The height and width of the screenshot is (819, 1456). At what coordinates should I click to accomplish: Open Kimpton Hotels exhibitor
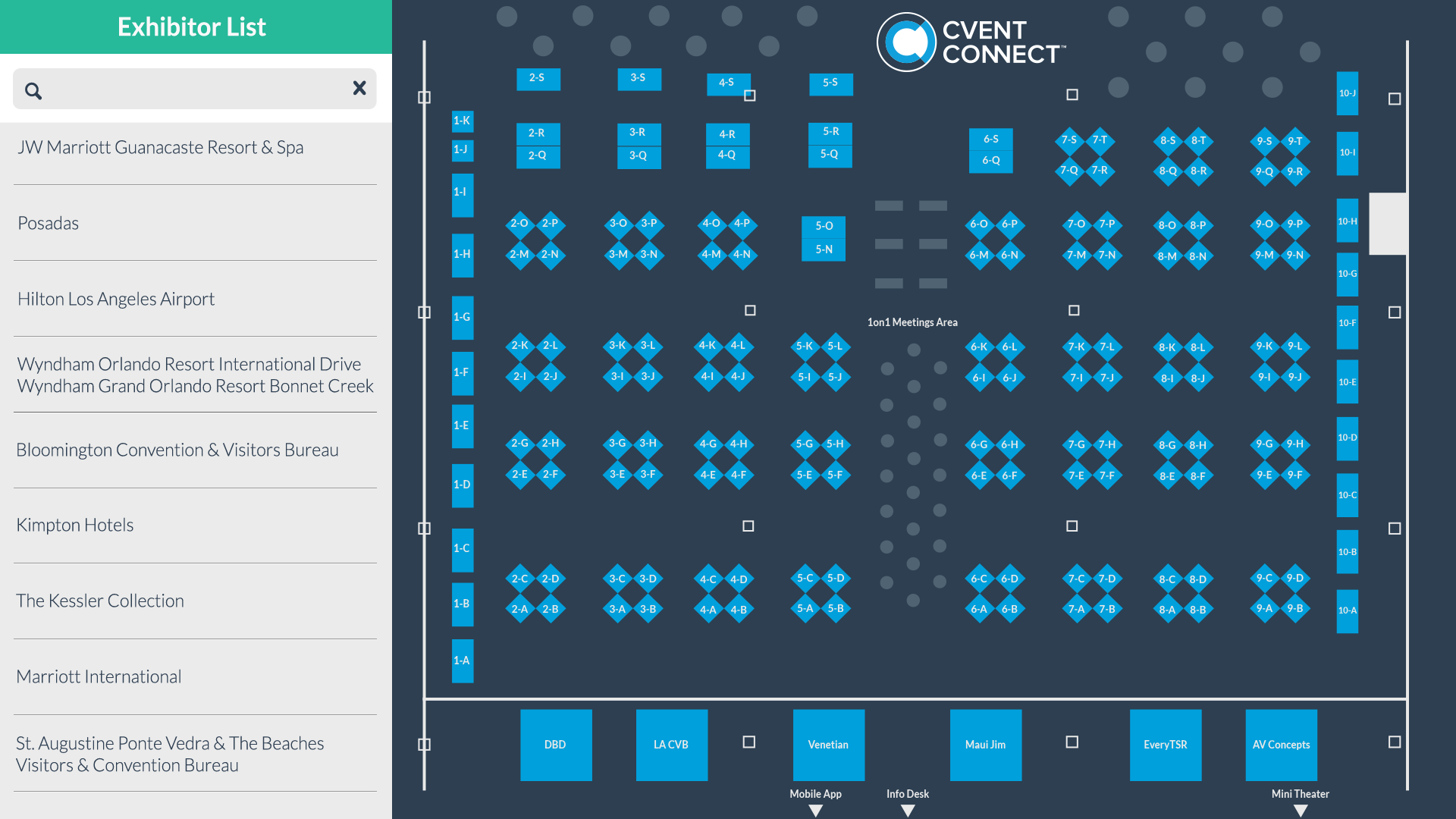tap(195, 525)
